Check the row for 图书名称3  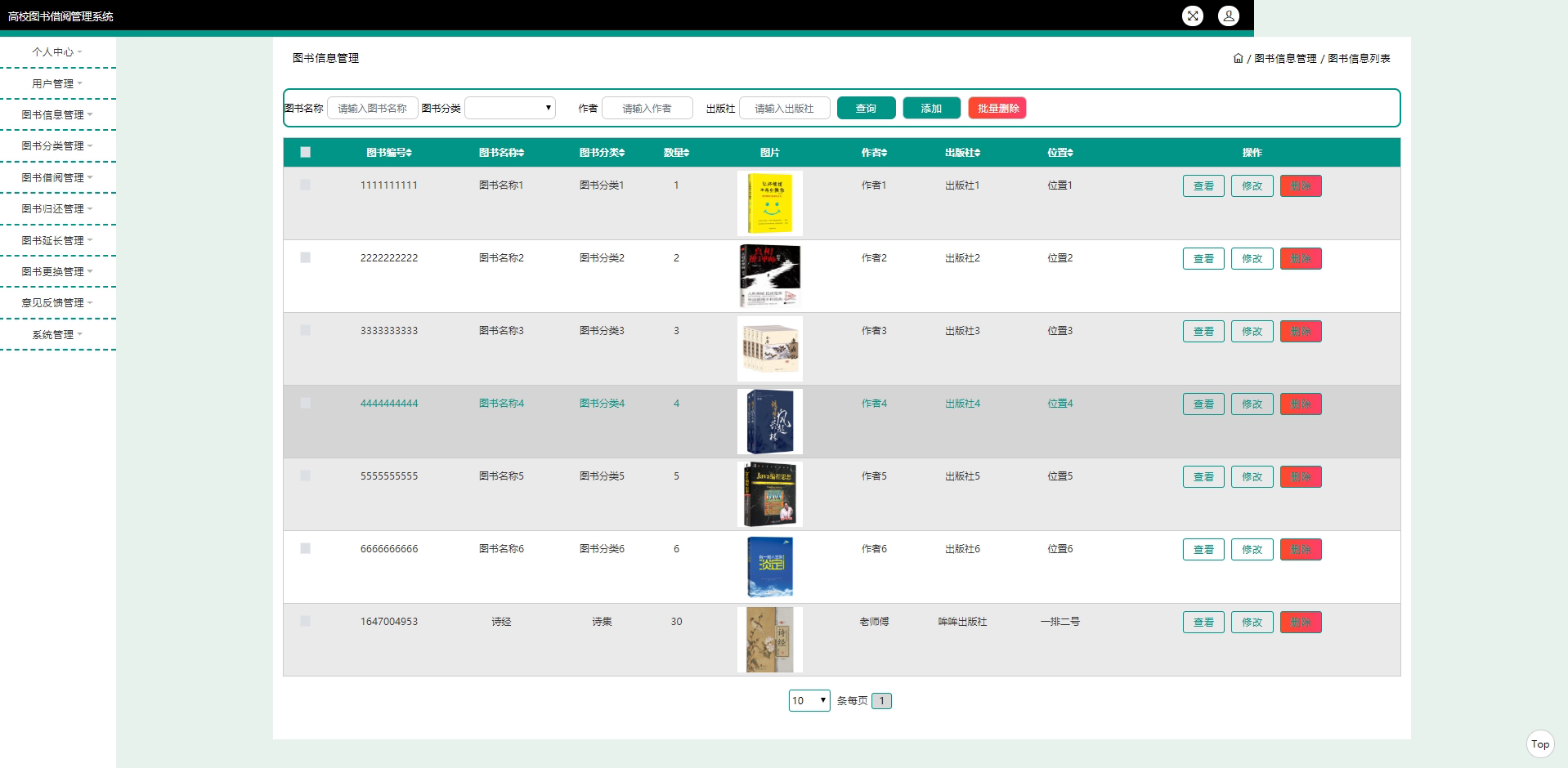click(306, 330)
